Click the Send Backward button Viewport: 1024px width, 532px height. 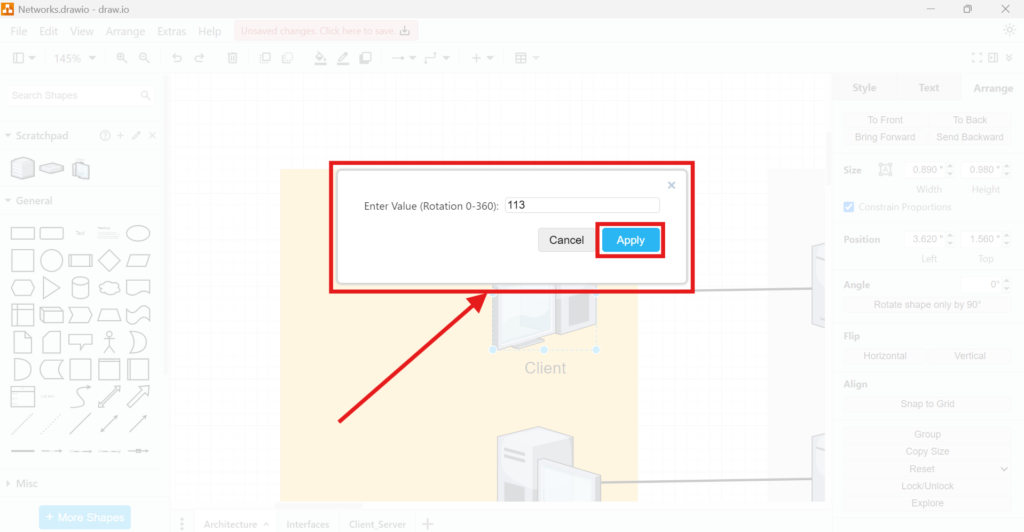coord(970,137)
